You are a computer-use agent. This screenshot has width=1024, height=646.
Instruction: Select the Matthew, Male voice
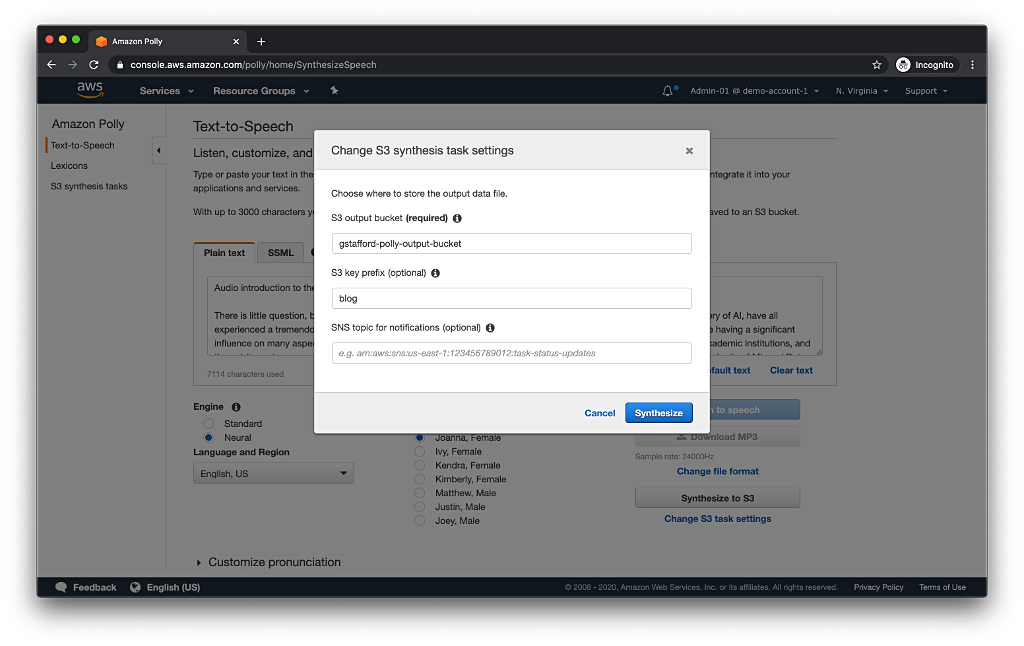tap(420, 493)
